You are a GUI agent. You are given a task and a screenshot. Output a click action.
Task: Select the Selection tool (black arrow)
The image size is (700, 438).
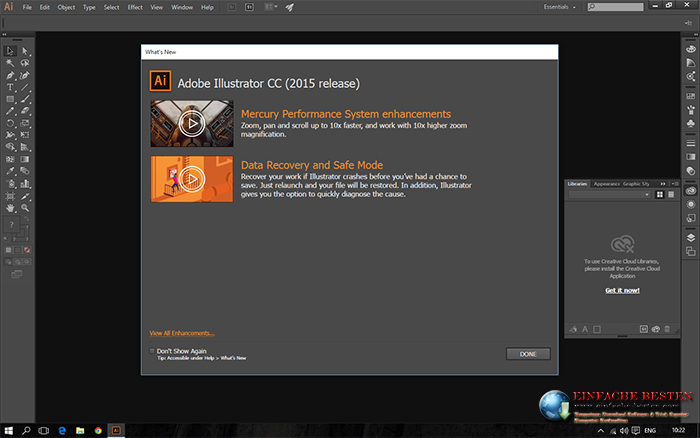10,51
